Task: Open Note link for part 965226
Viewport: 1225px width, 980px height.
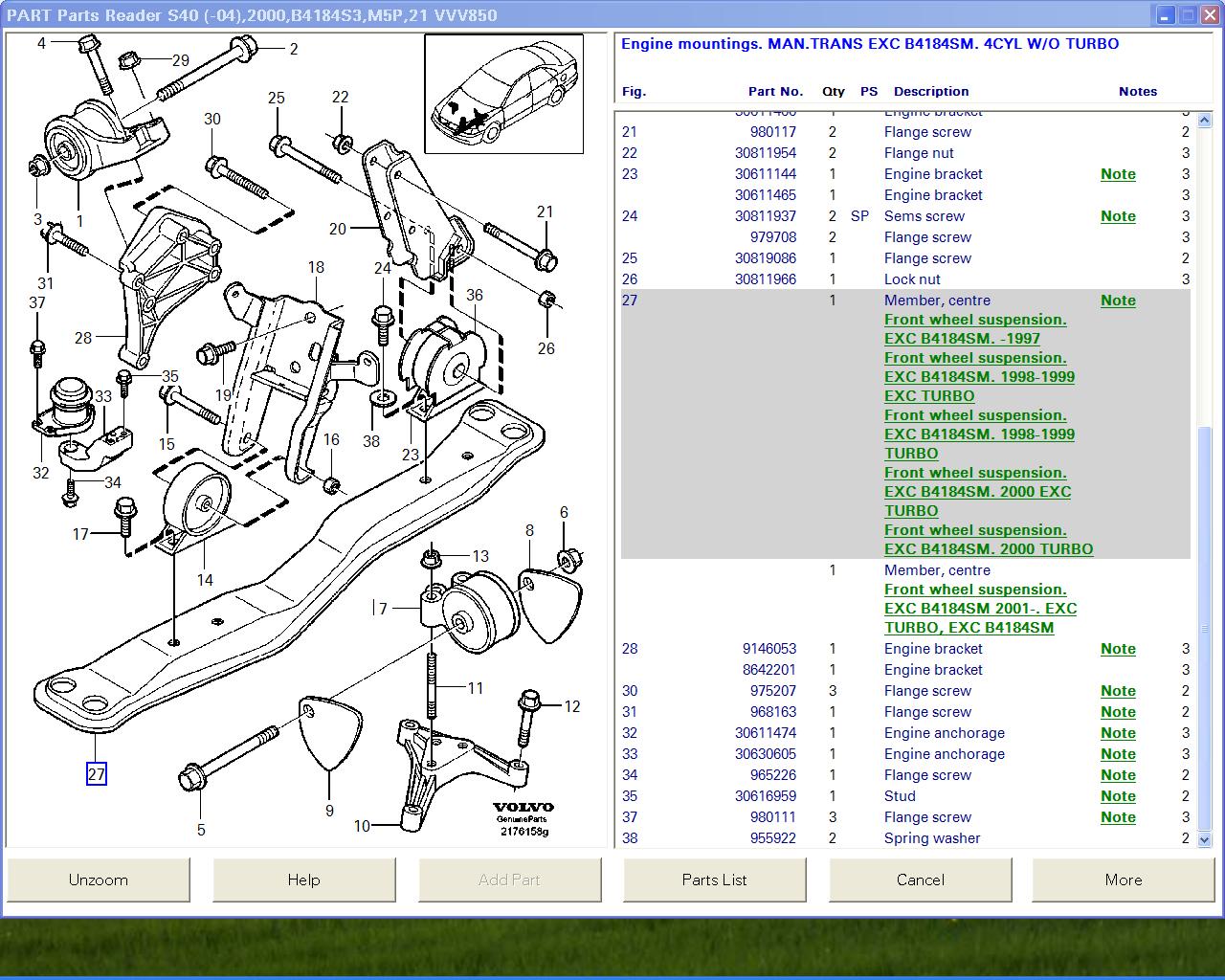Action: pyautogui.click(x=1118, y=775)
